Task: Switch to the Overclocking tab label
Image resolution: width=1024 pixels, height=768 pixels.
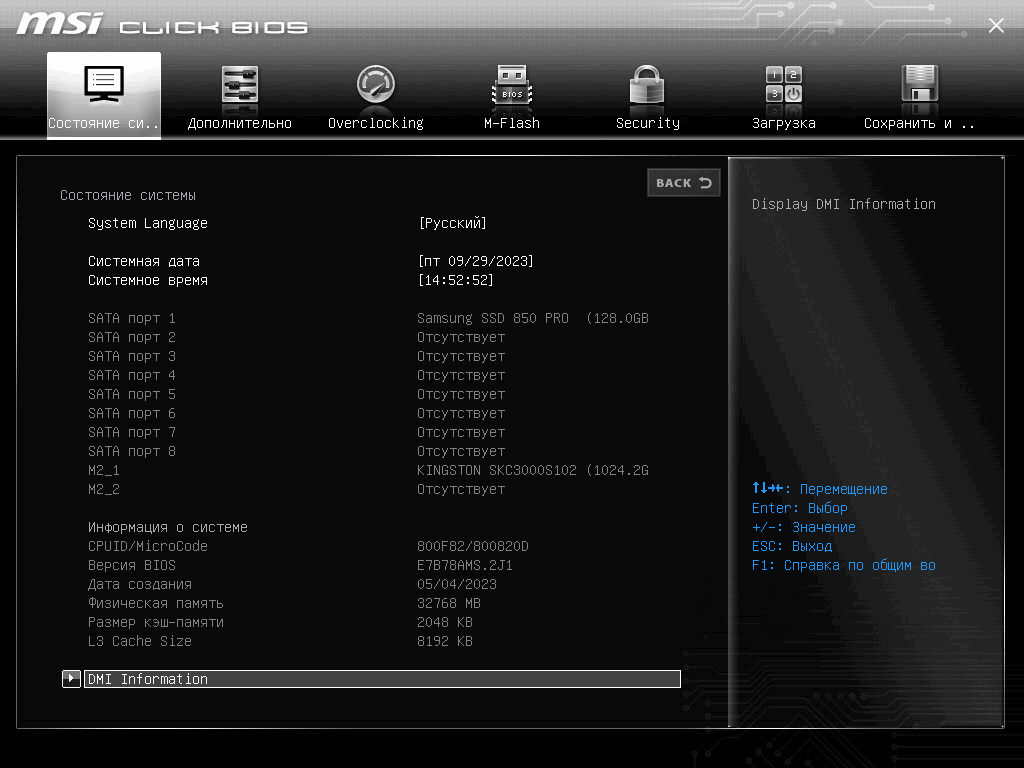Action: tap(376, 123)
